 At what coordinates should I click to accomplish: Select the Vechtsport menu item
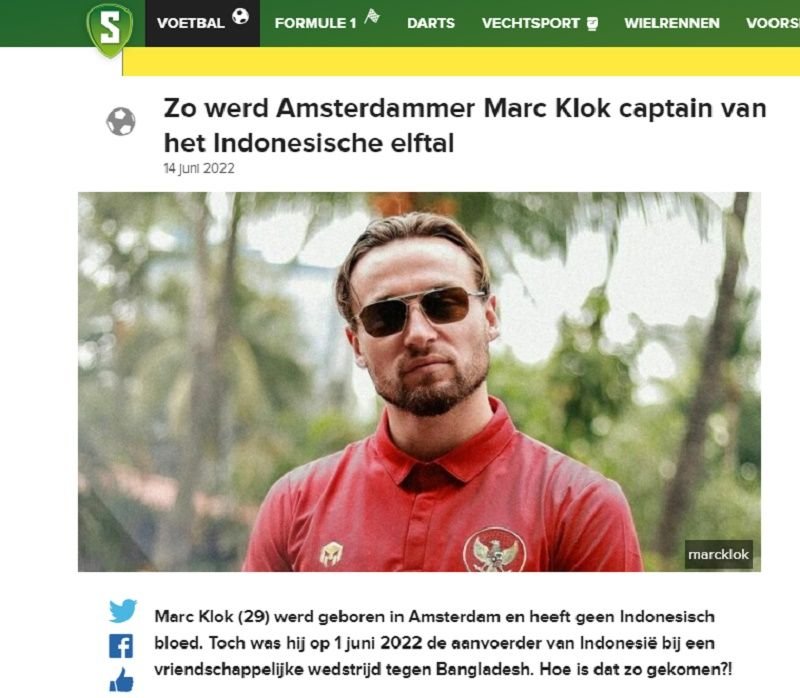pyautogui.click(x=531, y=23)
